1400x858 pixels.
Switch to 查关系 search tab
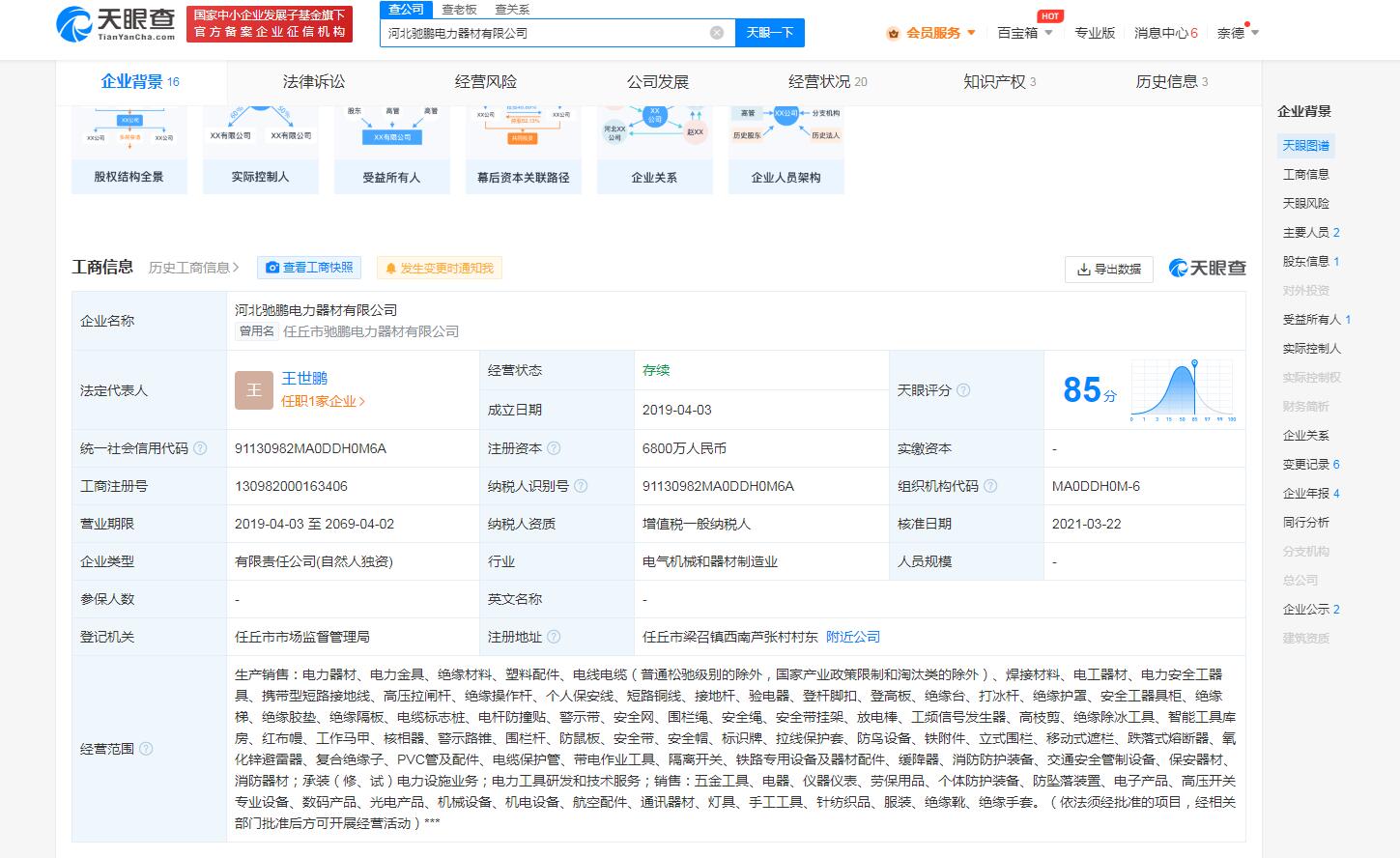512,9
